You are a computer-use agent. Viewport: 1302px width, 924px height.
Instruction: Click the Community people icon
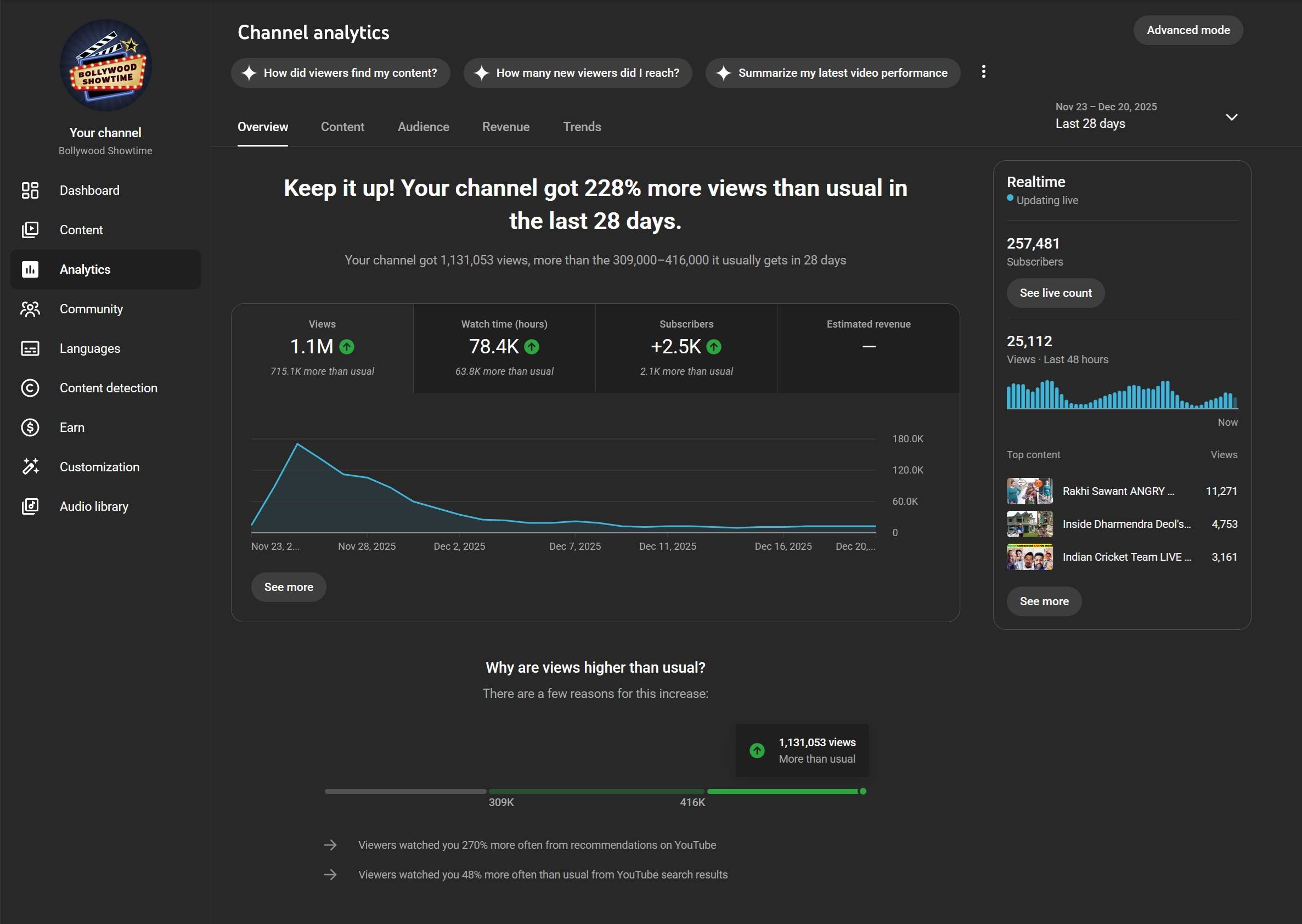30,309
